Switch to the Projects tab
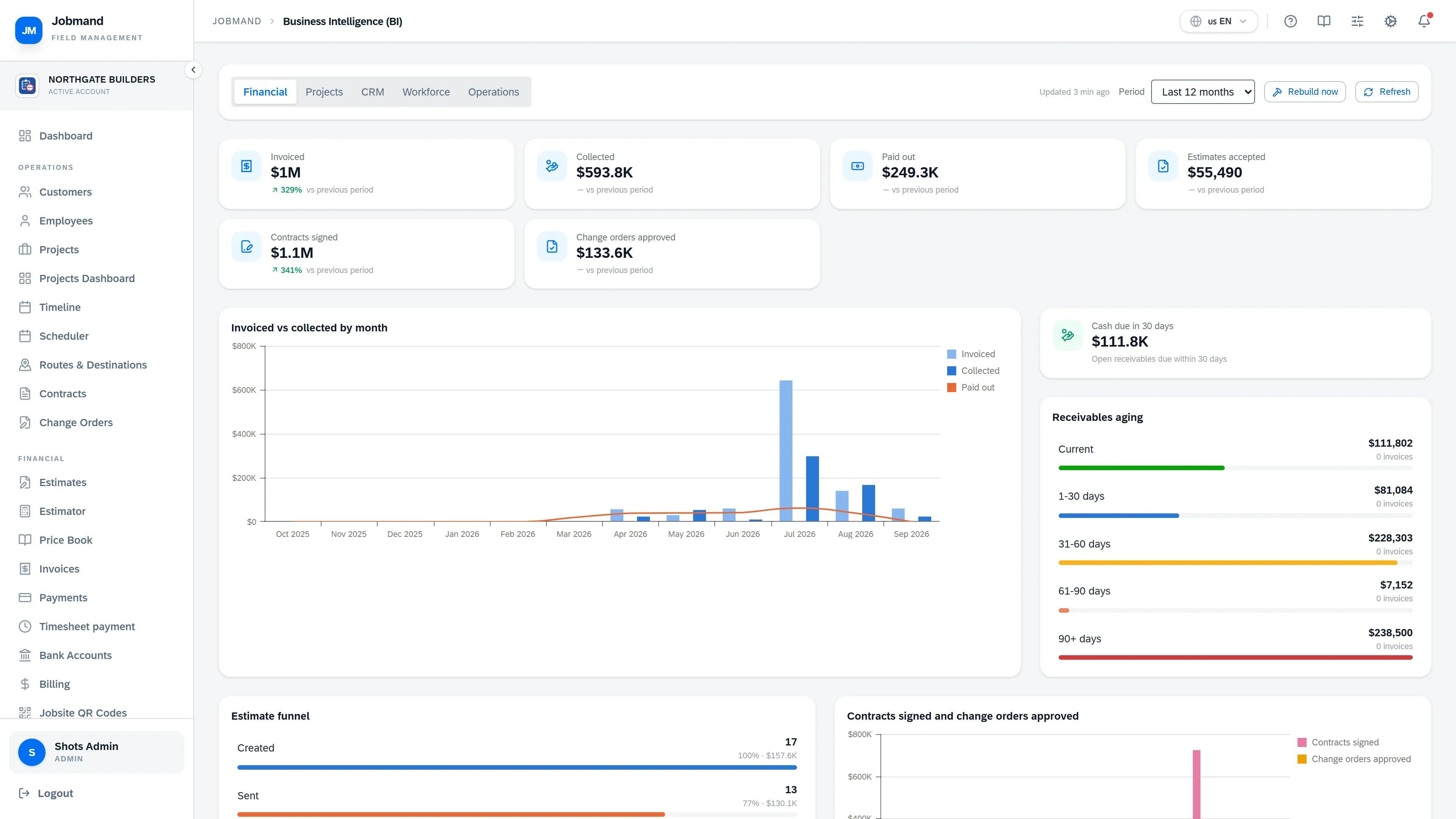 tap(324, 91)
